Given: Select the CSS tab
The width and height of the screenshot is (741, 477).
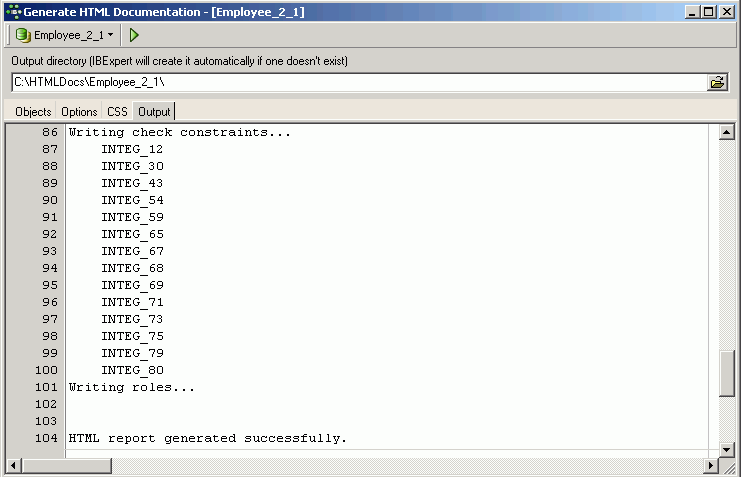Looking at the screenshot, I should 117,112.
